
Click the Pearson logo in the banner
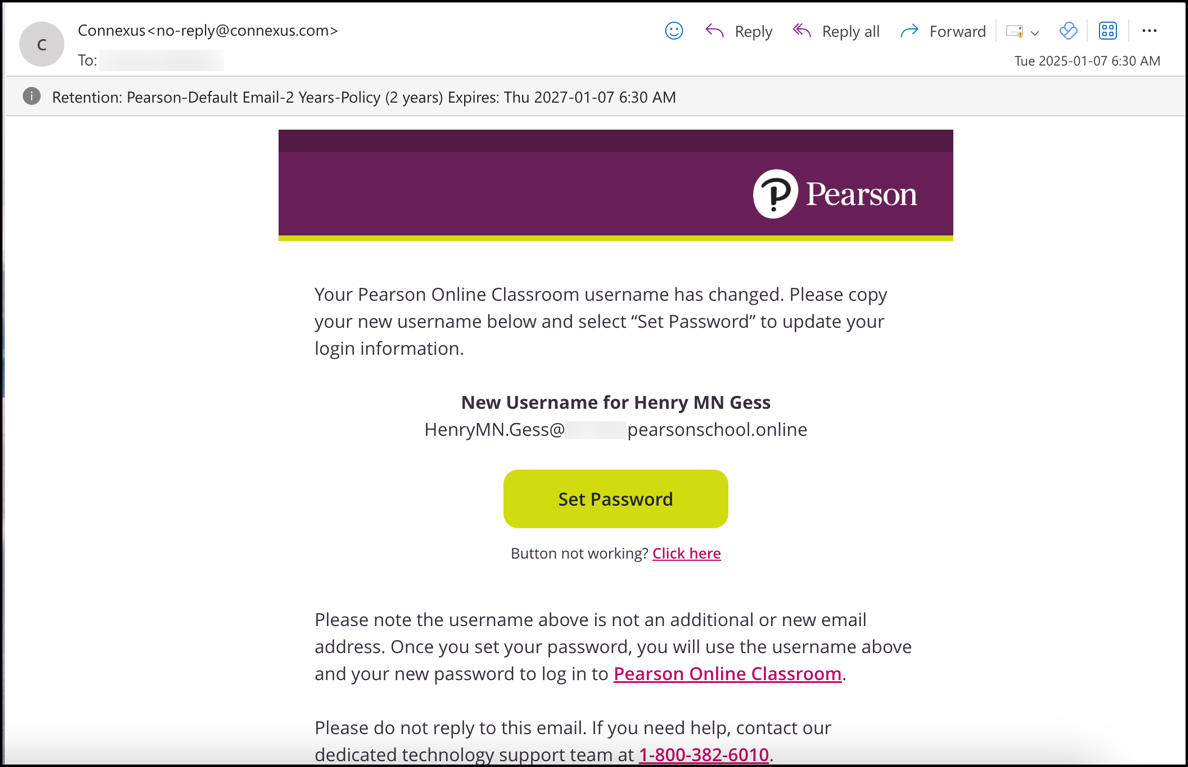pyautogui.click(x=835, y=194)
